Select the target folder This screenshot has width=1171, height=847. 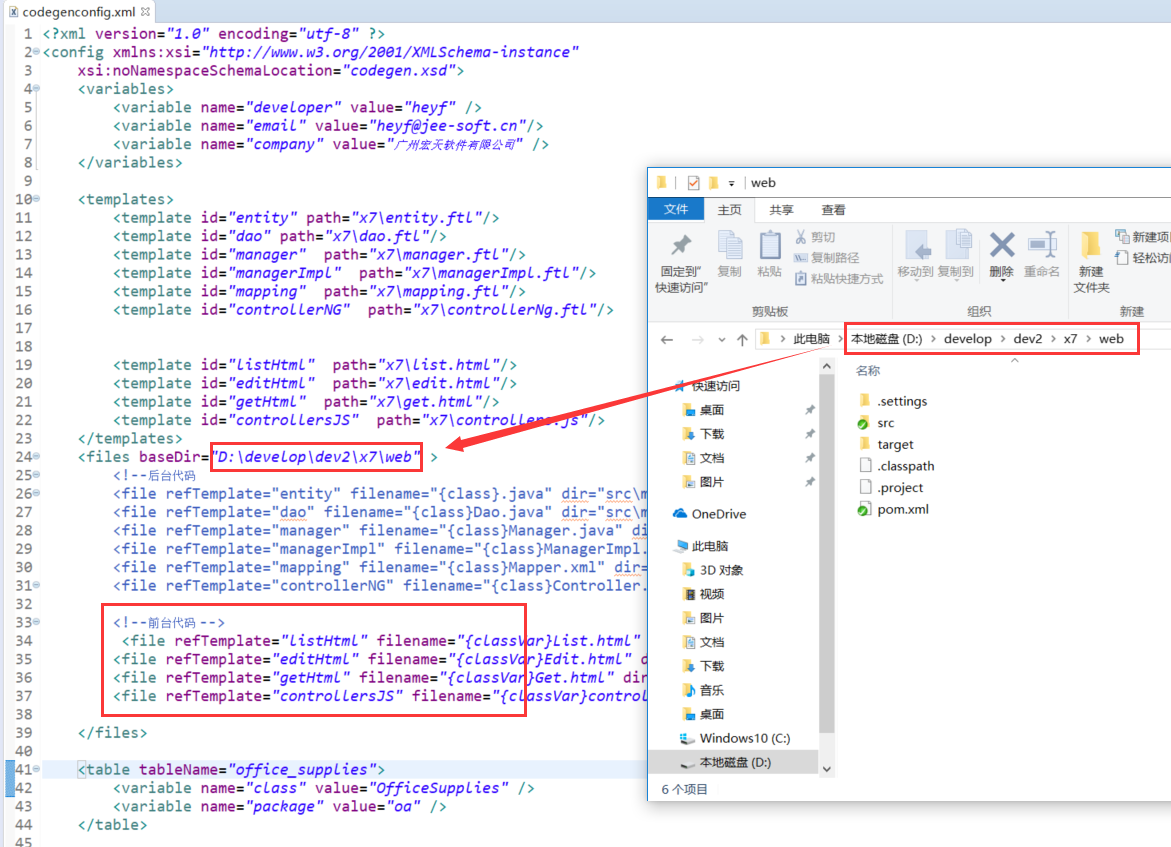pos(886,444)
